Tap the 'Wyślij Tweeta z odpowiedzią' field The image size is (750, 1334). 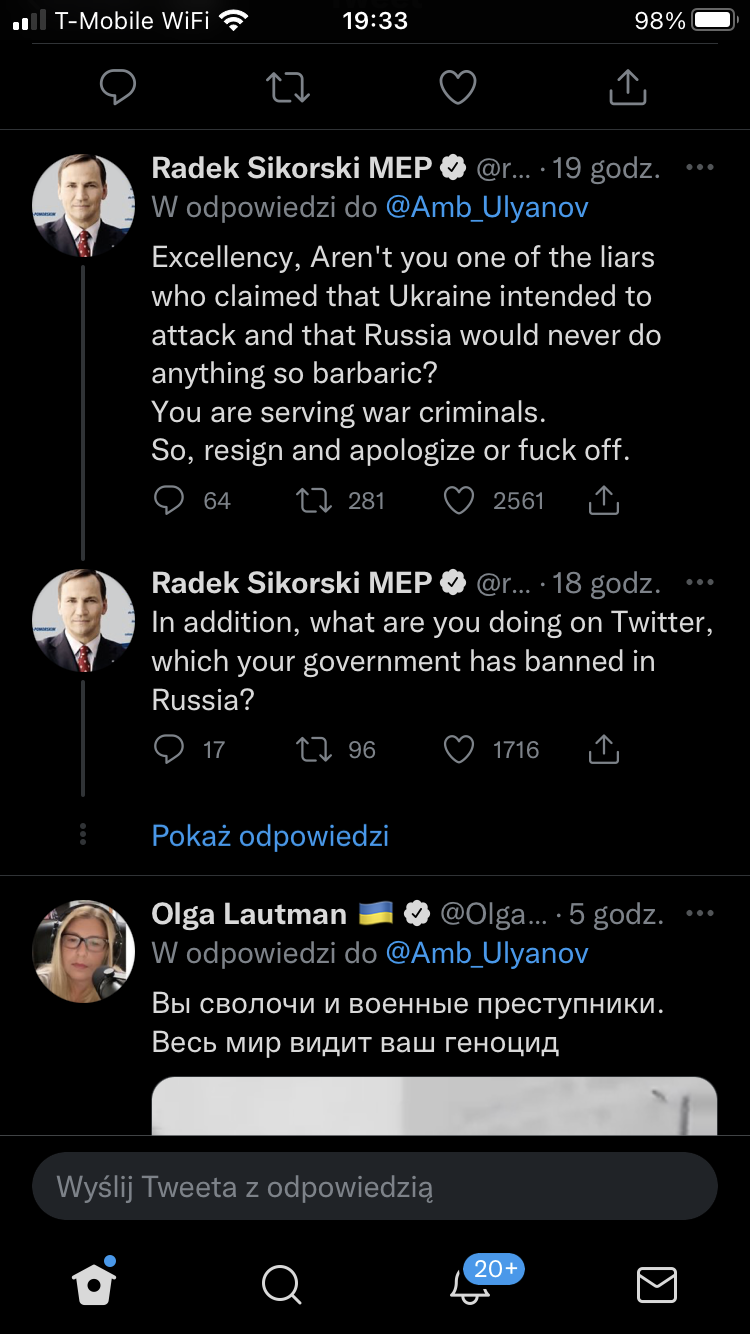pos(375,1187)
